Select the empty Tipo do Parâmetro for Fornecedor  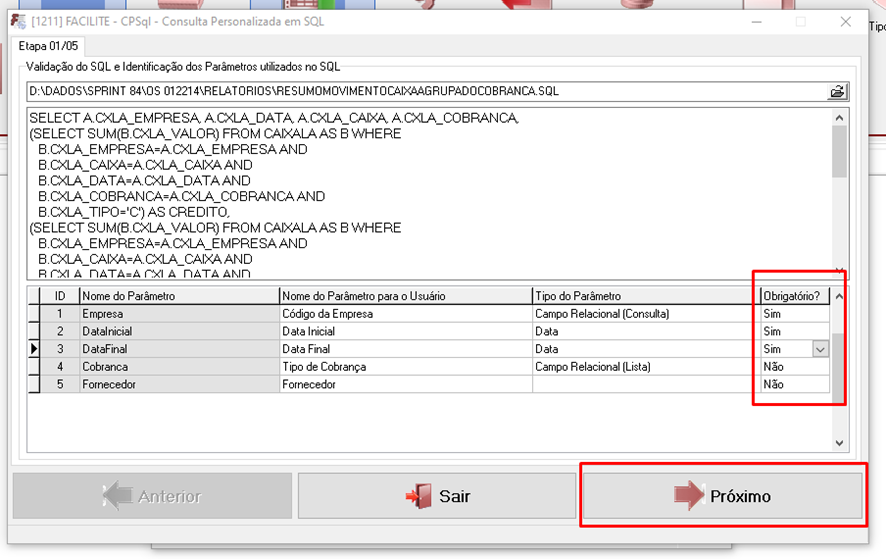644,384
